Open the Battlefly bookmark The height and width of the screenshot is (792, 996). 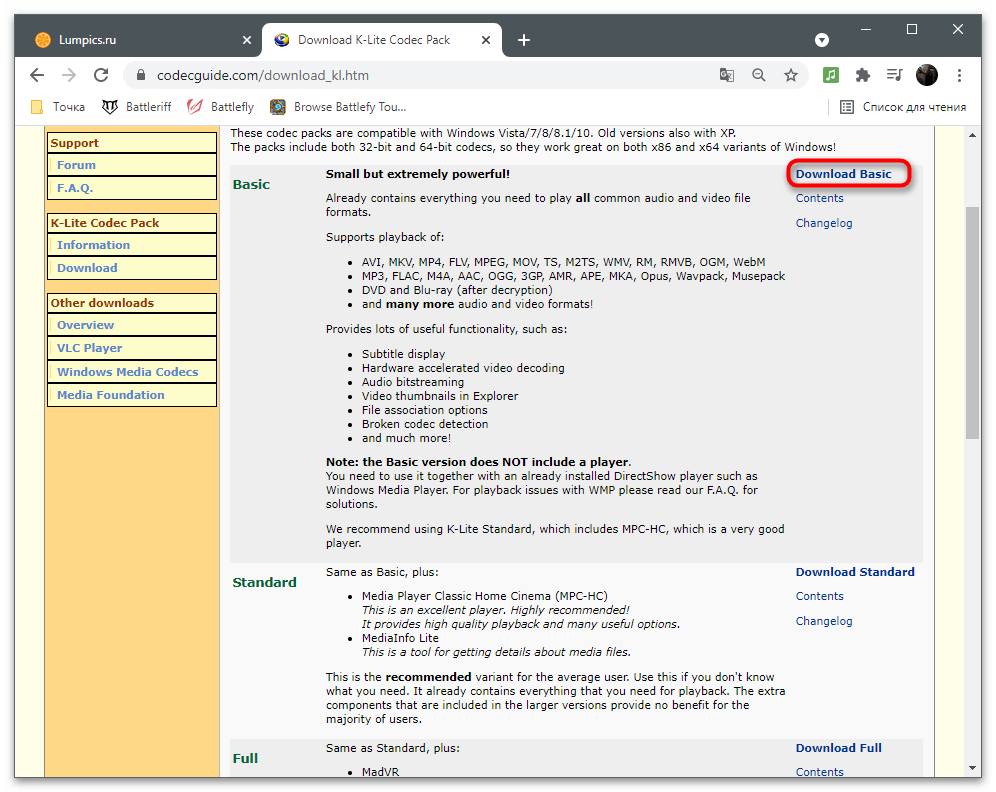[x=220, y=107]
